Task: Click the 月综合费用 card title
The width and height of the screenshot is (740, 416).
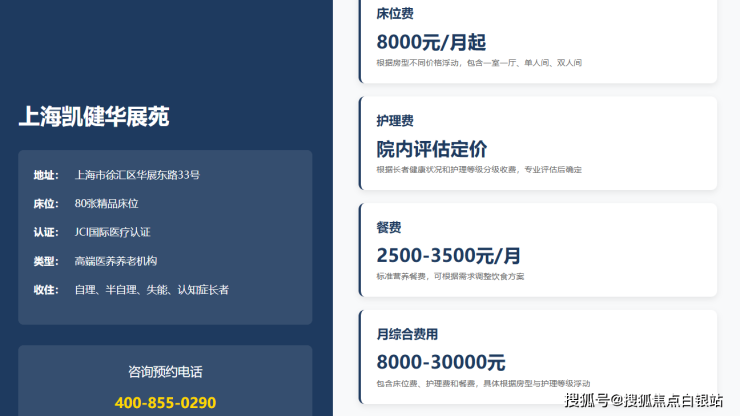Action: tap(407, 334)
